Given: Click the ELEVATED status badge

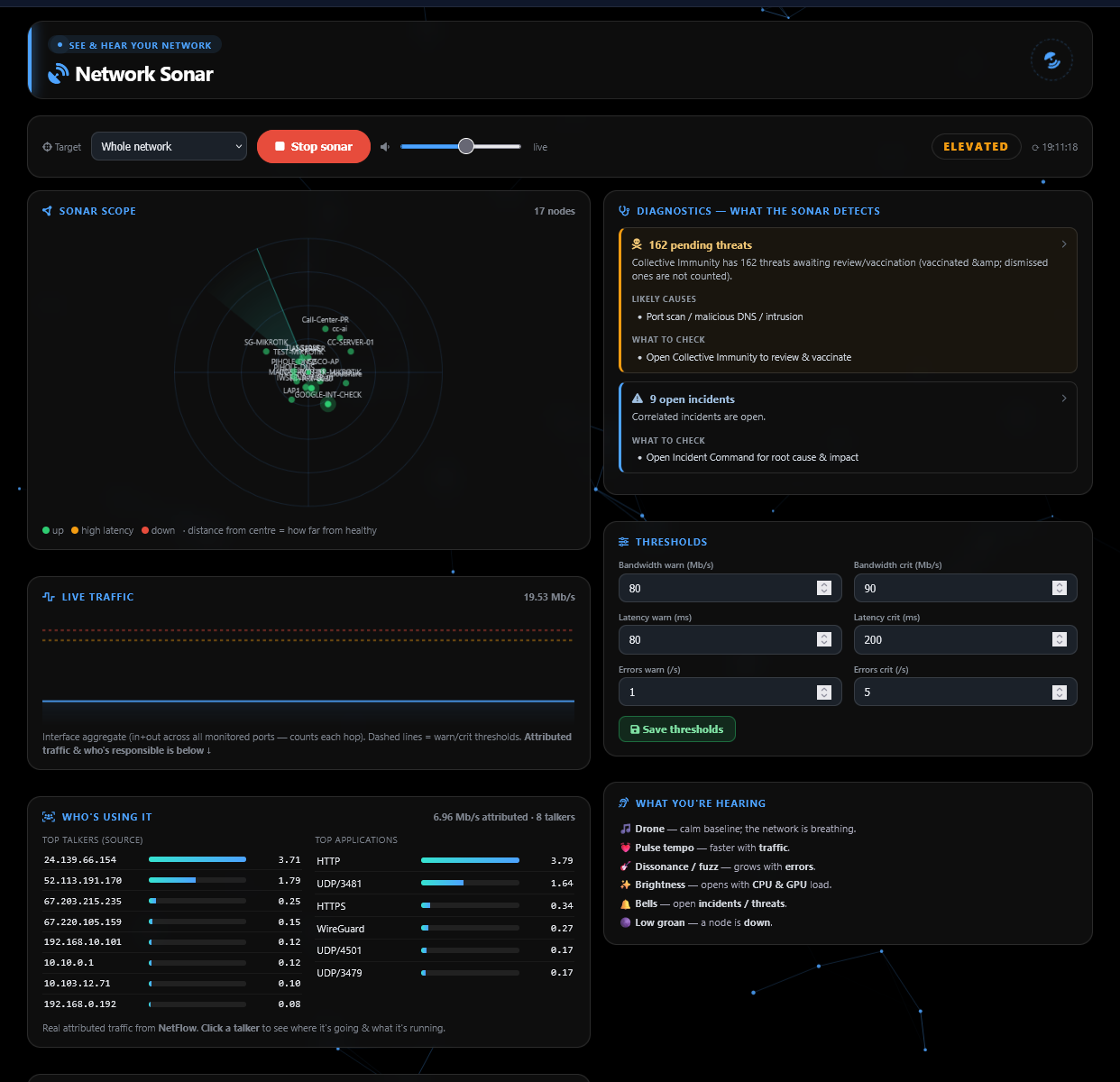Looking at the screenshot, I should [976, 146].
